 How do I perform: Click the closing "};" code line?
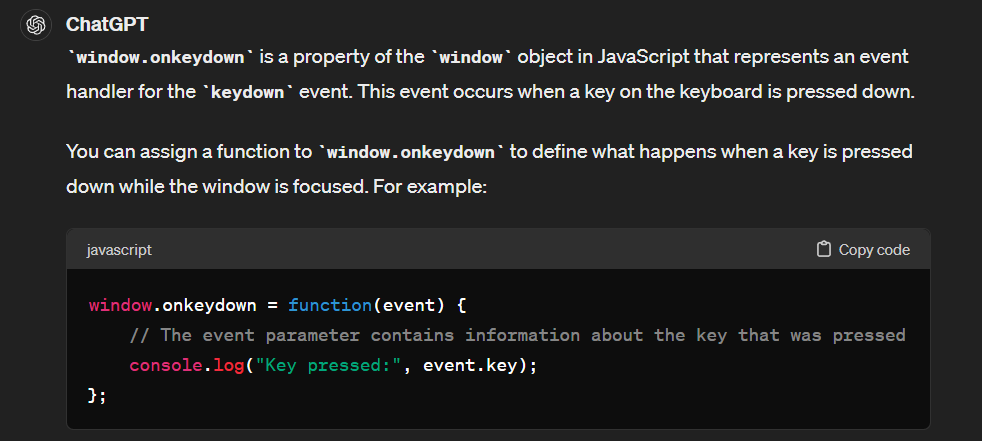tap(97, 396)
